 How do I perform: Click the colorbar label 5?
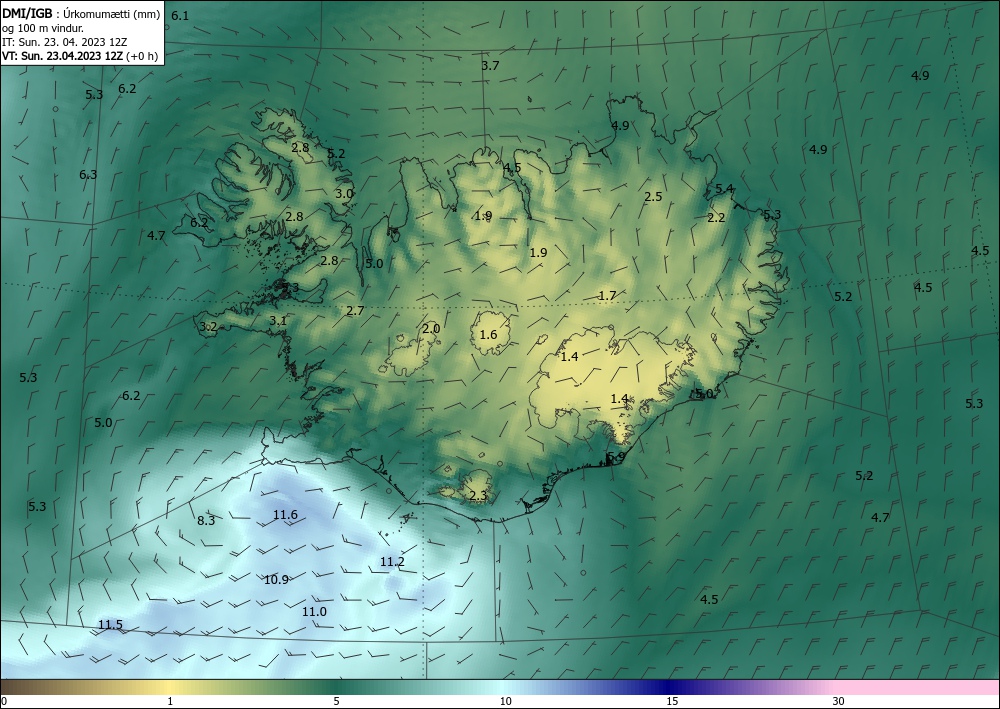[336, 701]
